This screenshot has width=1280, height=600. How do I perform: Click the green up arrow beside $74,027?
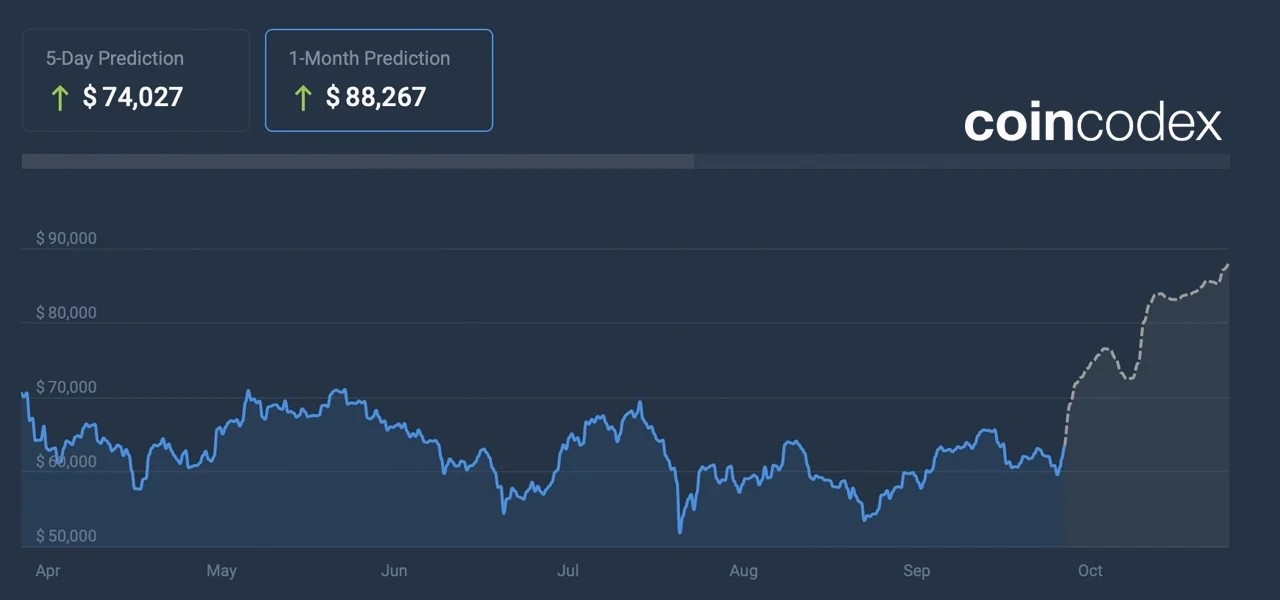[x=59, y=97]
